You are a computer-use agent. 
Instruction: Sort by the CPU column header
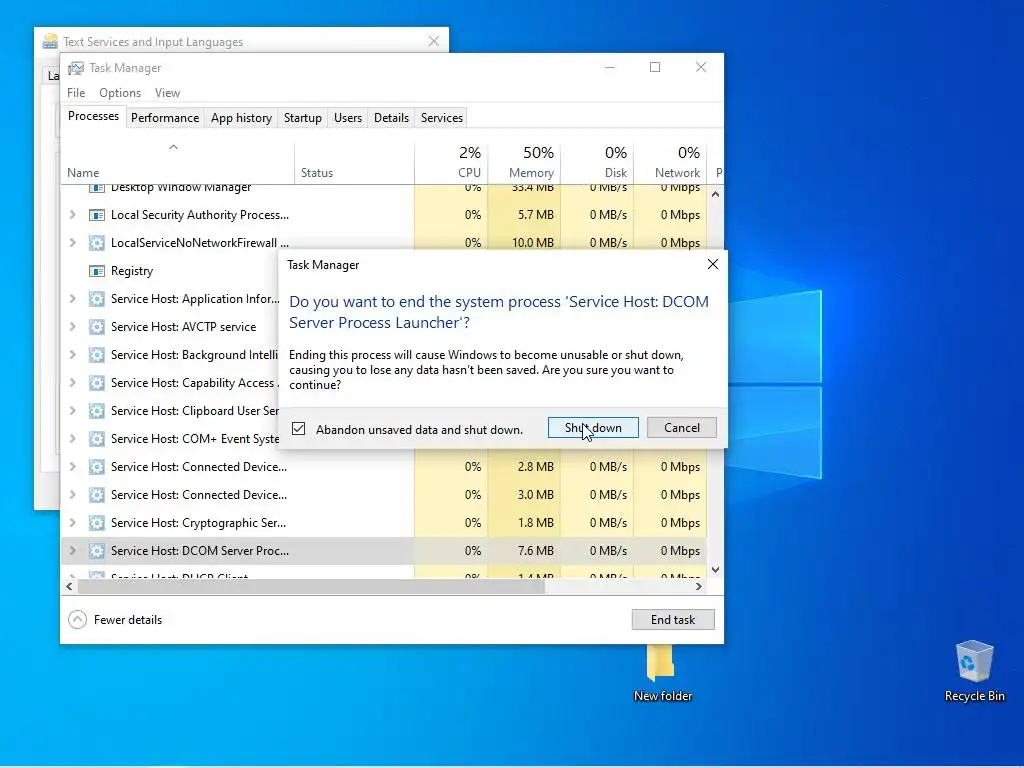[x=451, y=162]
